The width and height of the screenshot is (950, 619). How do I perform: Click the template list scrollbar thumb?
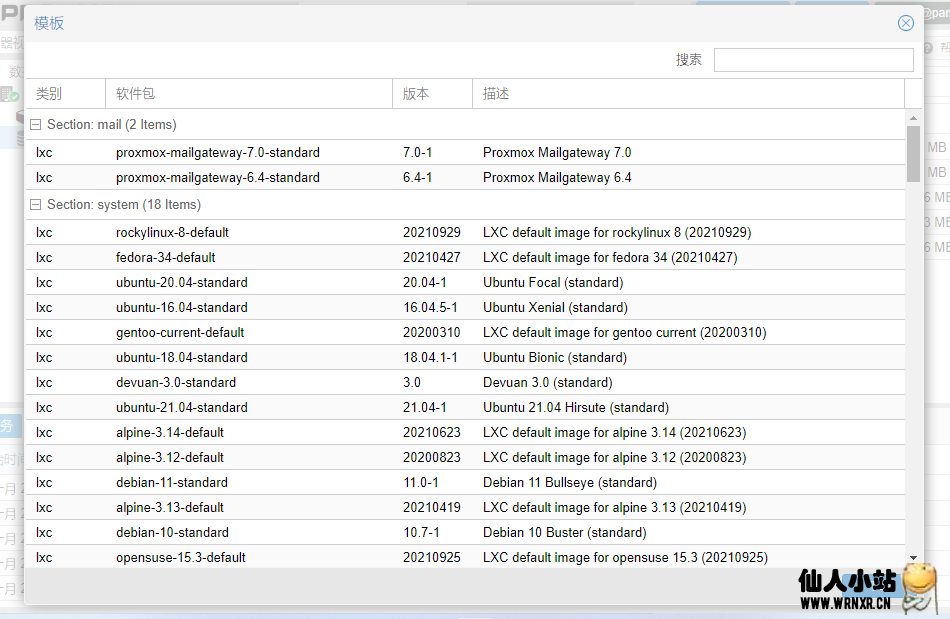913,152
